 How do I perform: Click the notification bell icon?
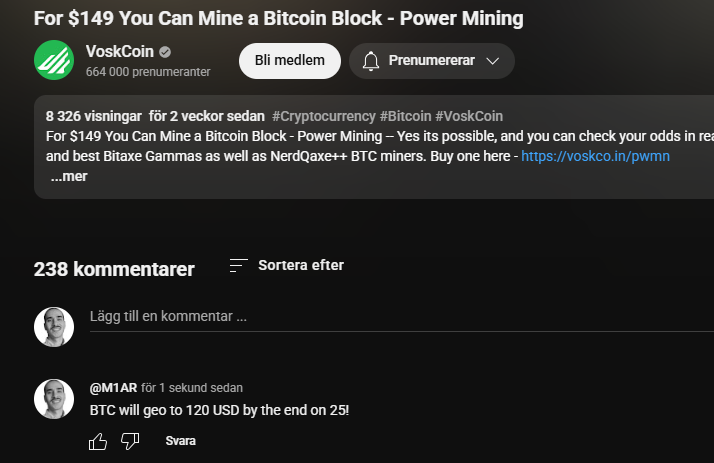[x=371, y=61]
